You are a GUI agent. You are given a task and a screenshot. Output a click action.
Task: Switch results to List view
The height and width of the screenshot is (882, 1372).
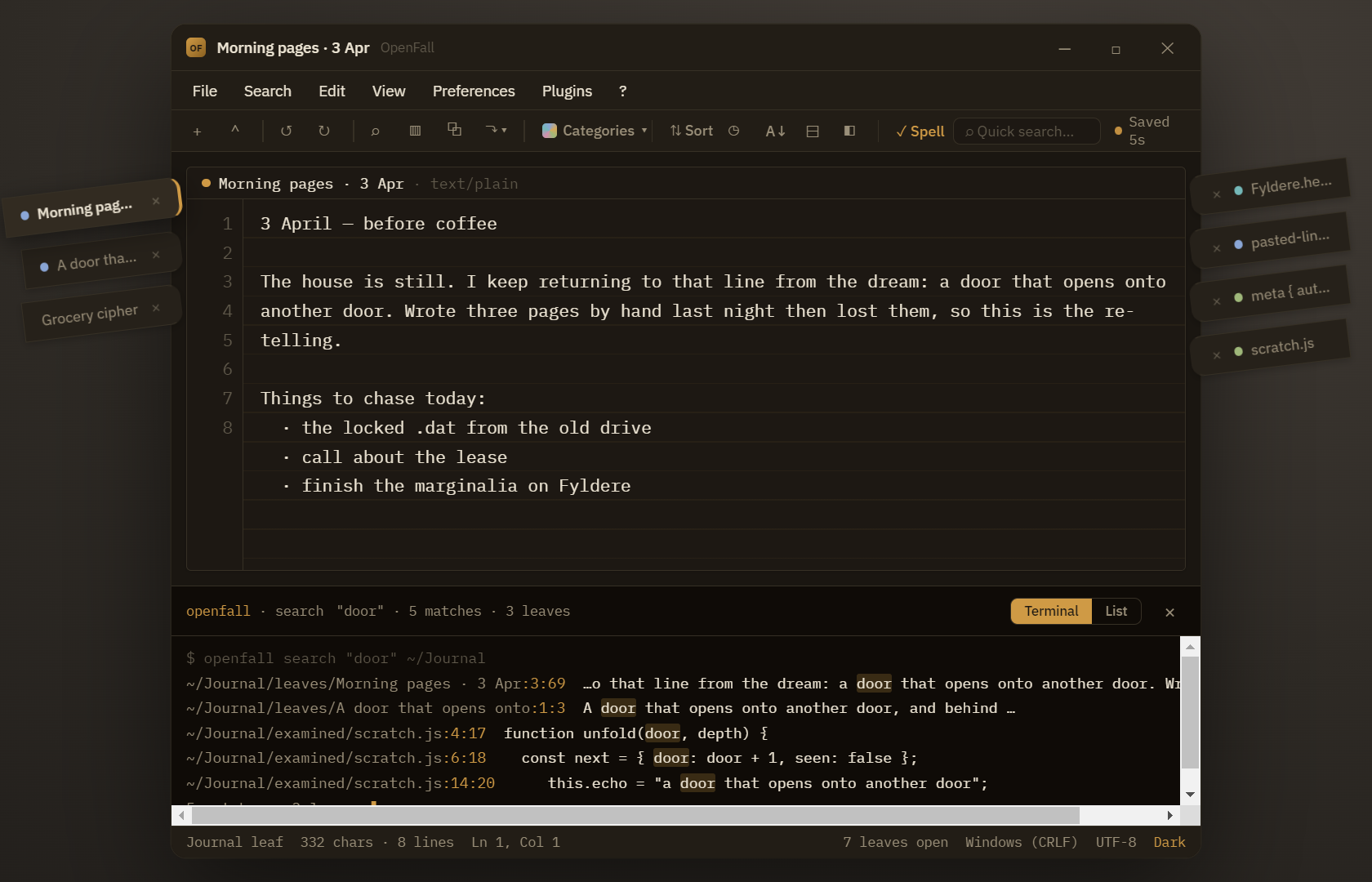[x=1116, y=611]
